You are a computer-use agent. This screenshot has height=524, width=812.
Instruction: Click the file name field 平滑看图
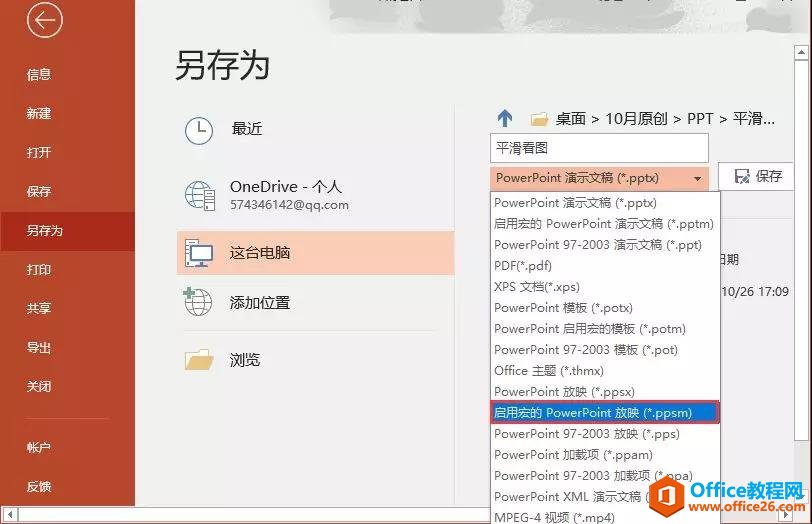pos(598,148)
